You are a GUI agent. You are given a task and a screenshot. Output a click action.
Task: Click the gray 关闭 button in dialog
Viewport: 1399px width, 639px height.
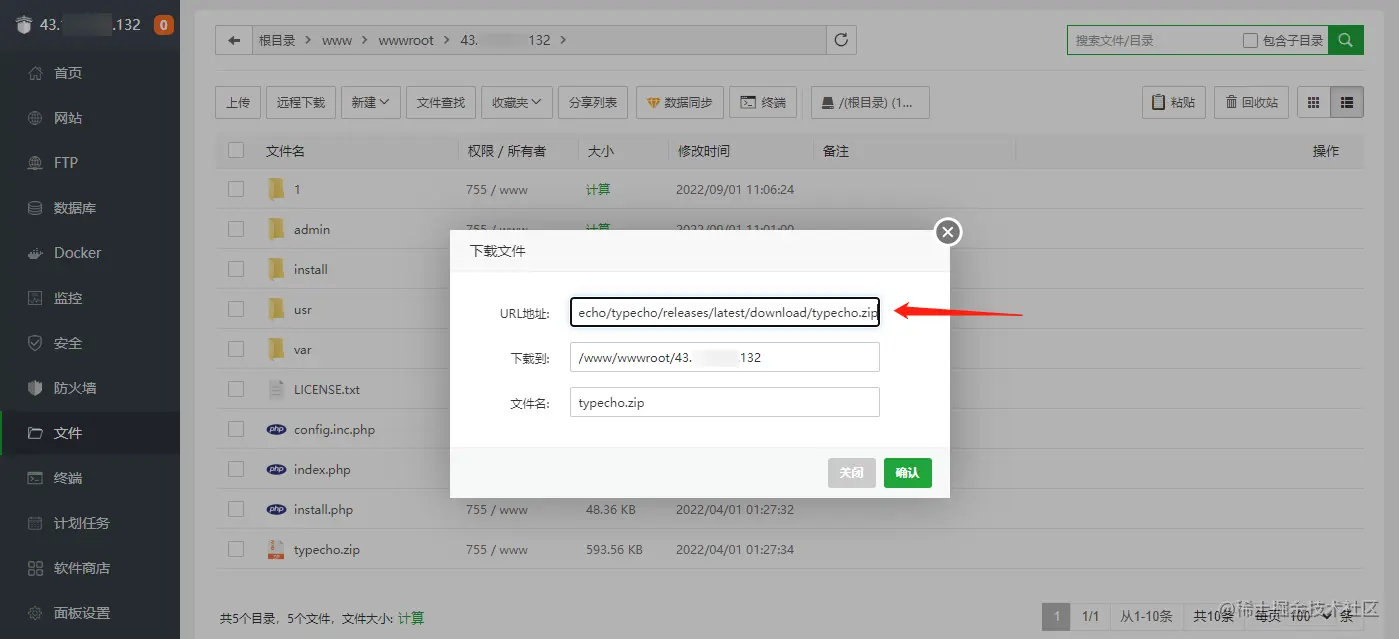(x=852, y=473)
